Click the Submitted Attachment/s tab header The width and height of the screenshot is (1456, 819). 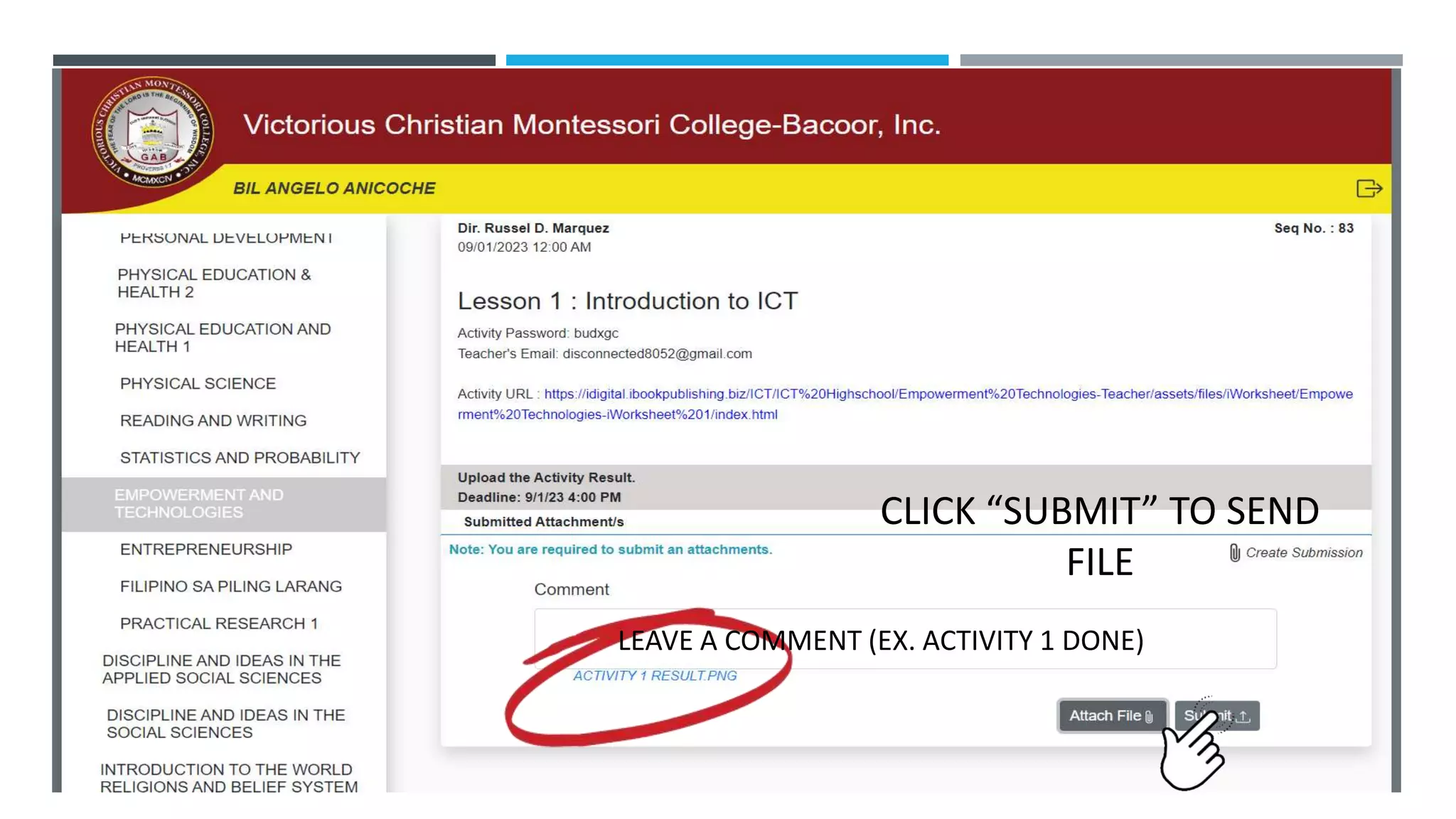coord(544,522)
